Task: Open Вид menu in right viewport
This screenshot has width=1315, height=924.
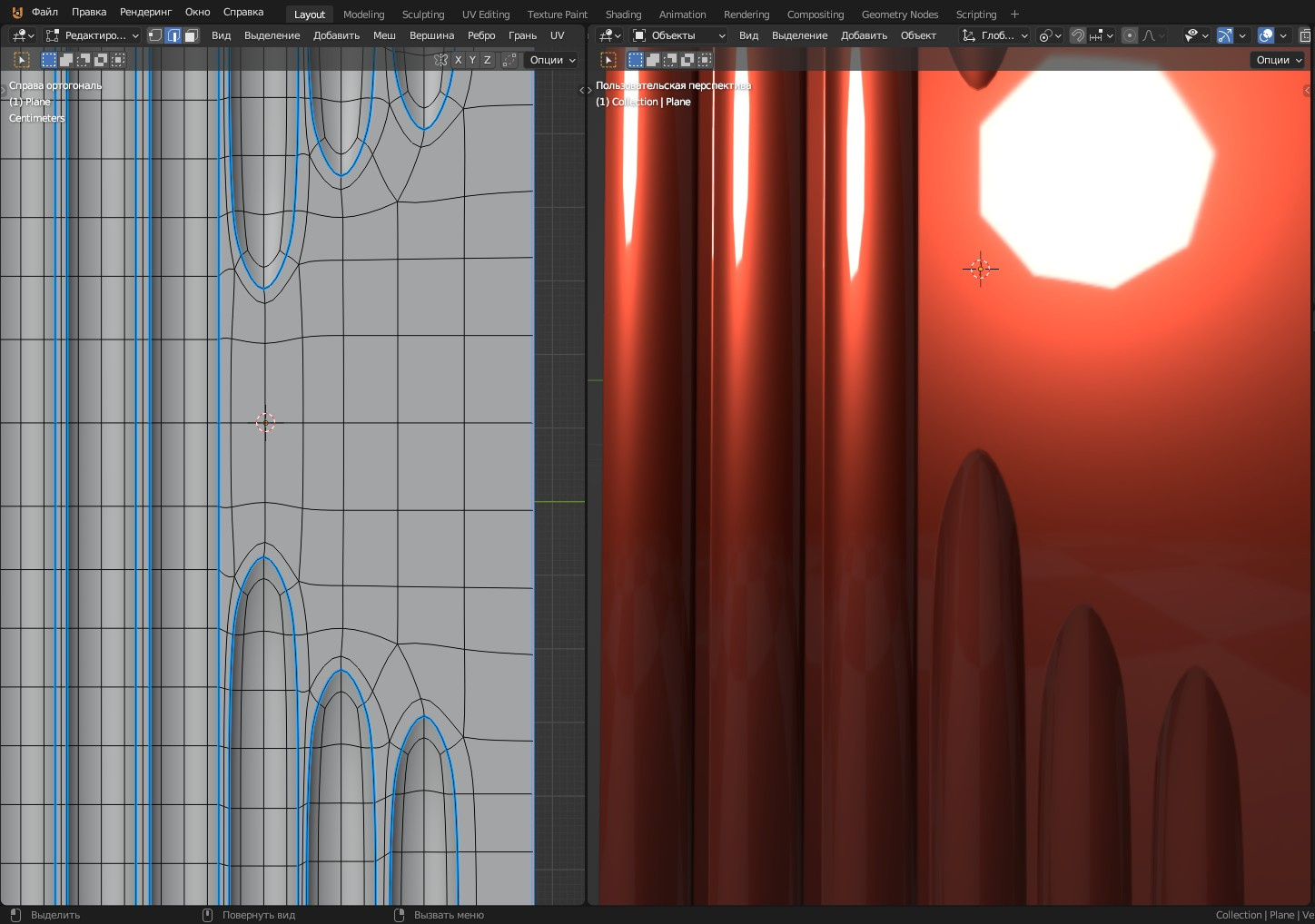Action: click(x=748, y=35)
